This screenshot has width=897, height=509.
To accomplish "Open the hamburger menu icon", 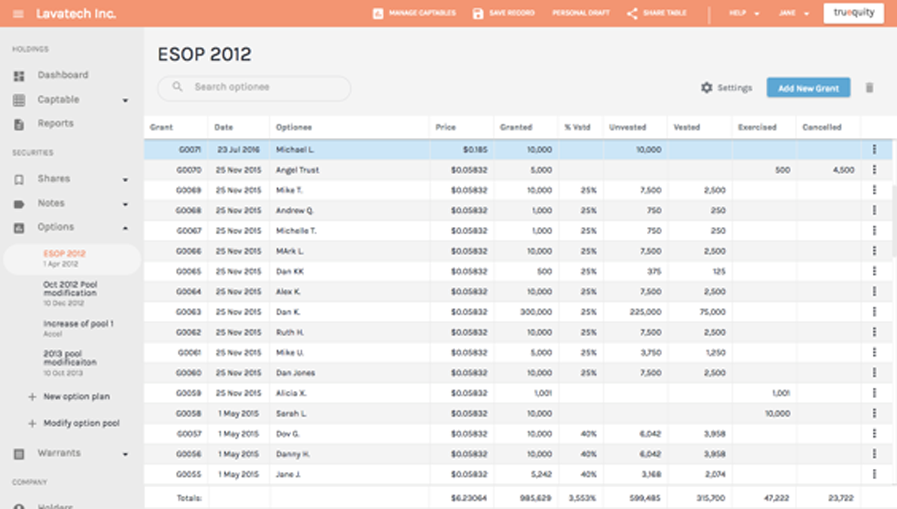I will pyautogui.click(x=18, y=14).
